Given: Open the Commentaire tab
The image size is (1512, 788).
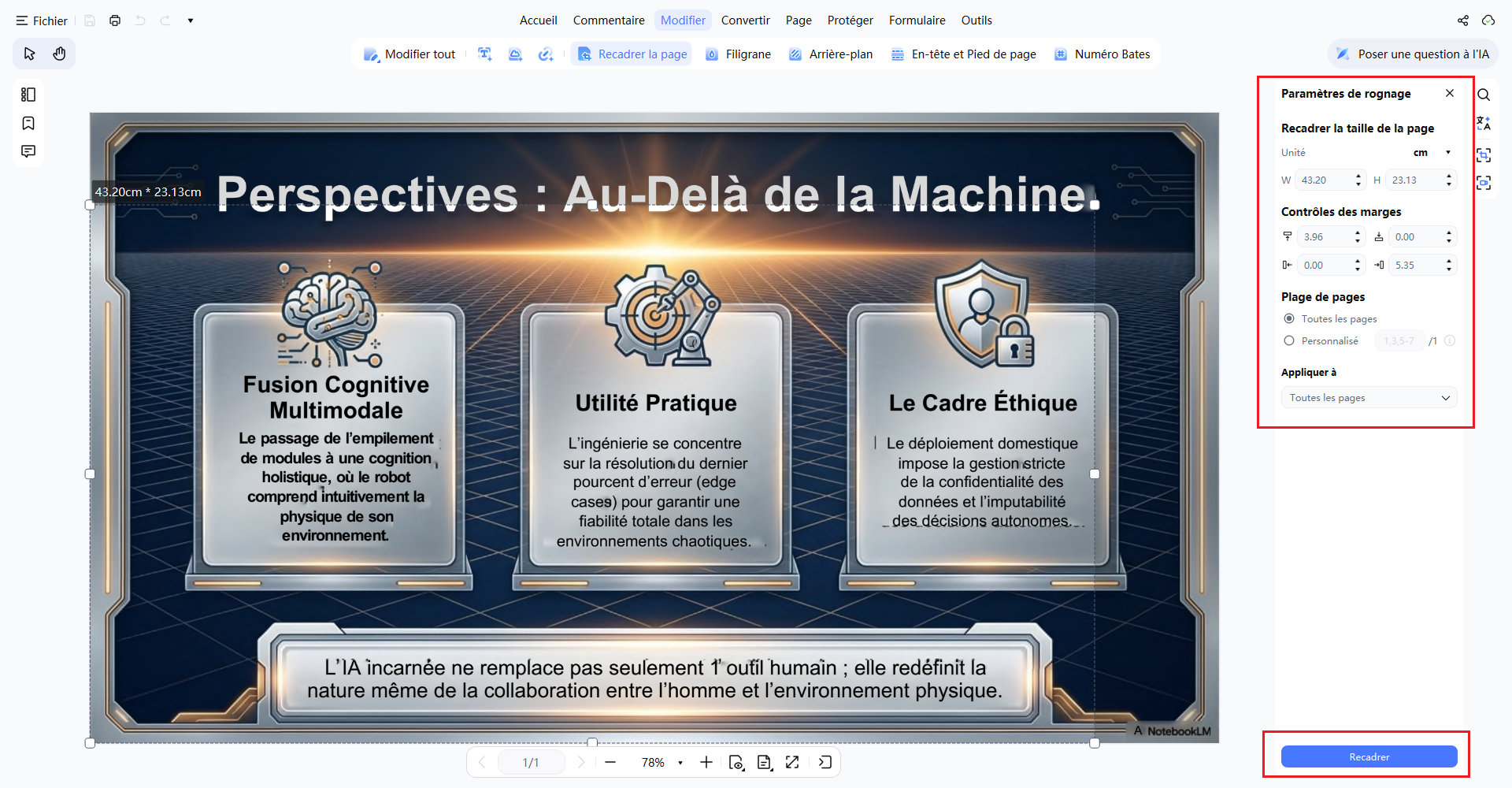Looking at the screenshot, I should pyautogui.click(x=609, y=20).
